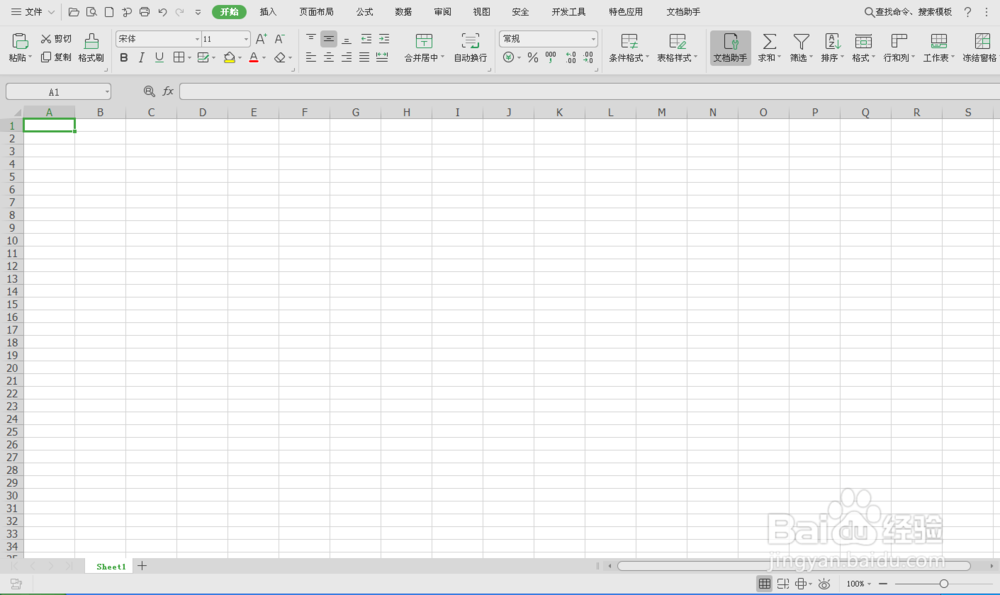Apply the red font color swatch
This screenshot has width=1000, height=595.
(254, 57)
